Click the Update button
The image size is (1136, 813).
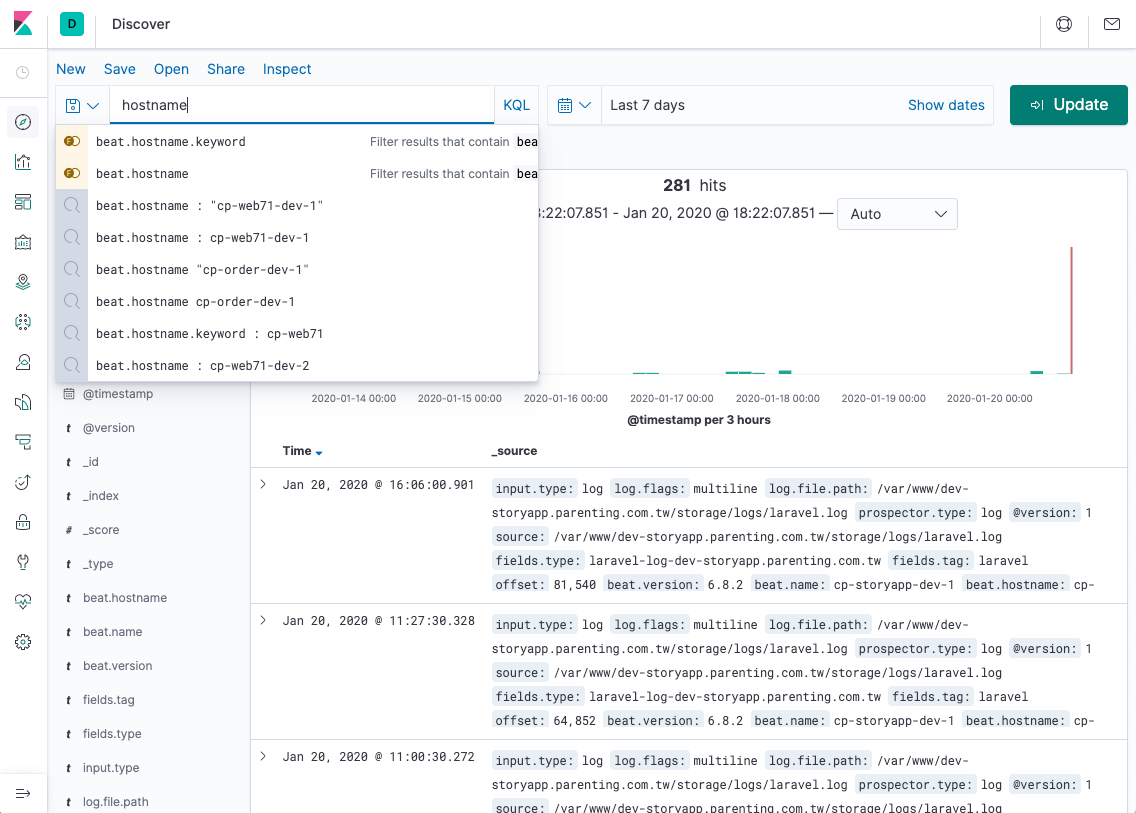click(x=1068, y=105)
